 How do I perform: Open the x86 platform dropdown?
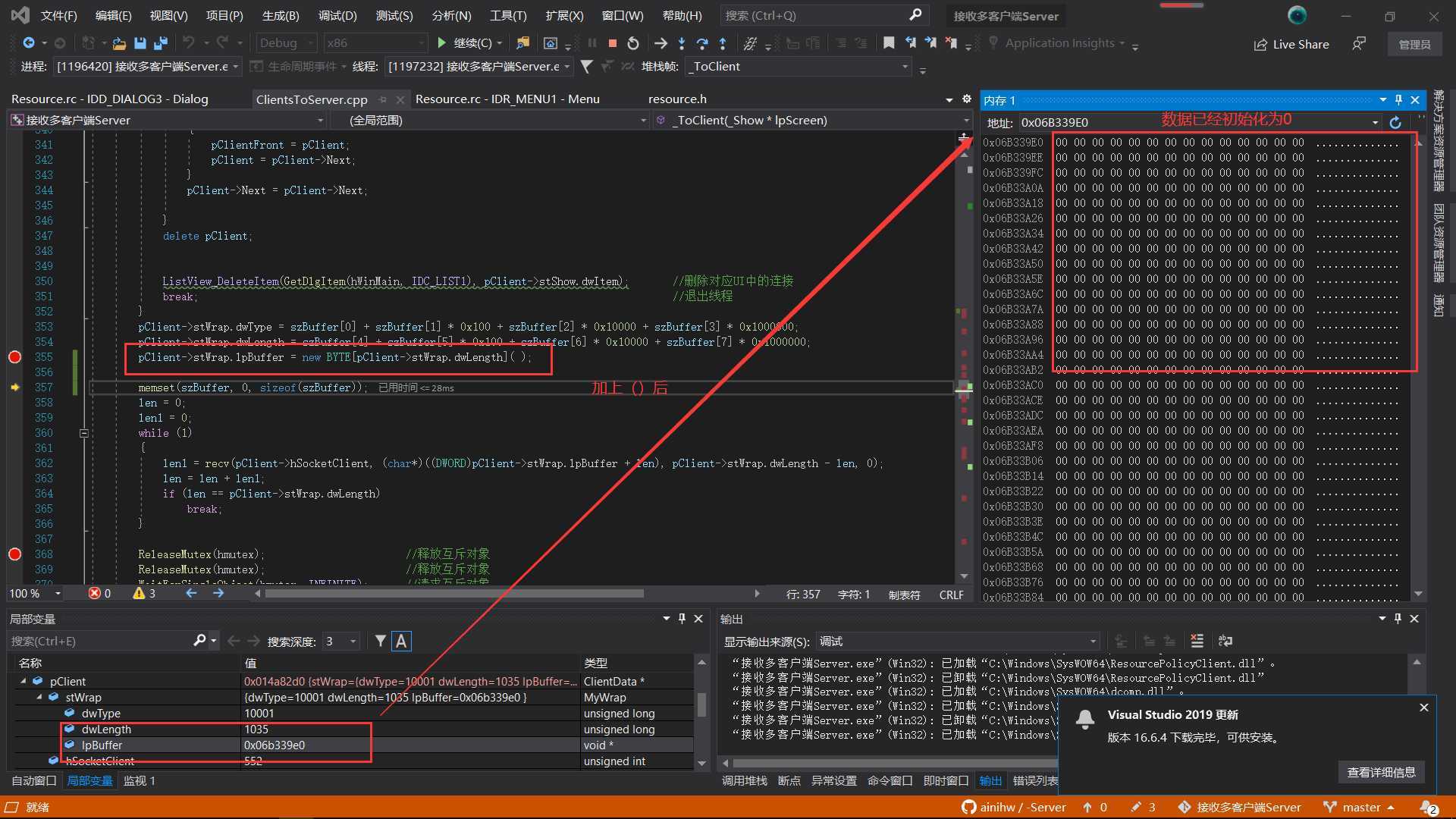[375, 43]
